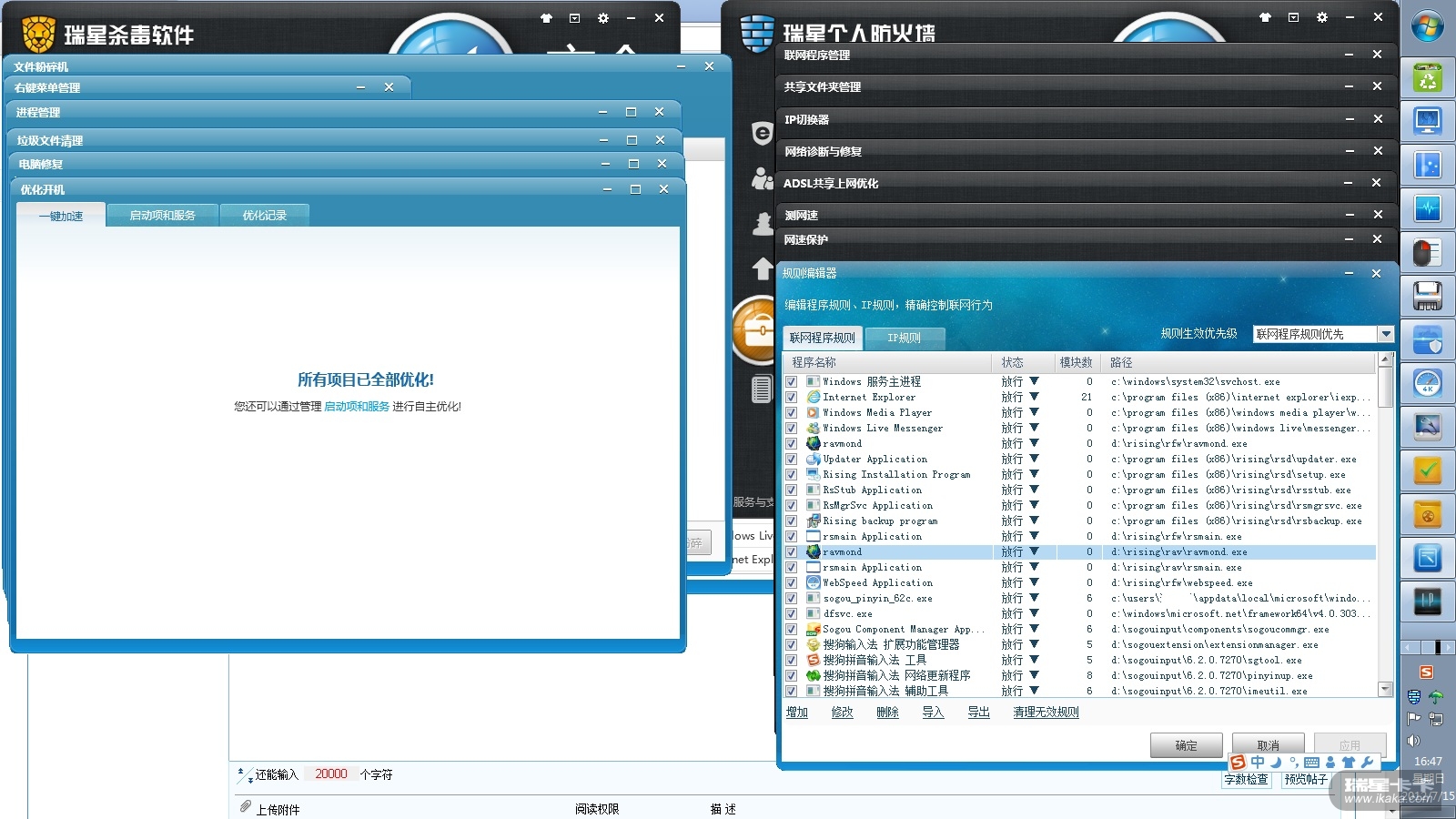1456x819 pixels.
Task: Open the 4K speed gauge icon in the side dock
Action: point(1427,383)
